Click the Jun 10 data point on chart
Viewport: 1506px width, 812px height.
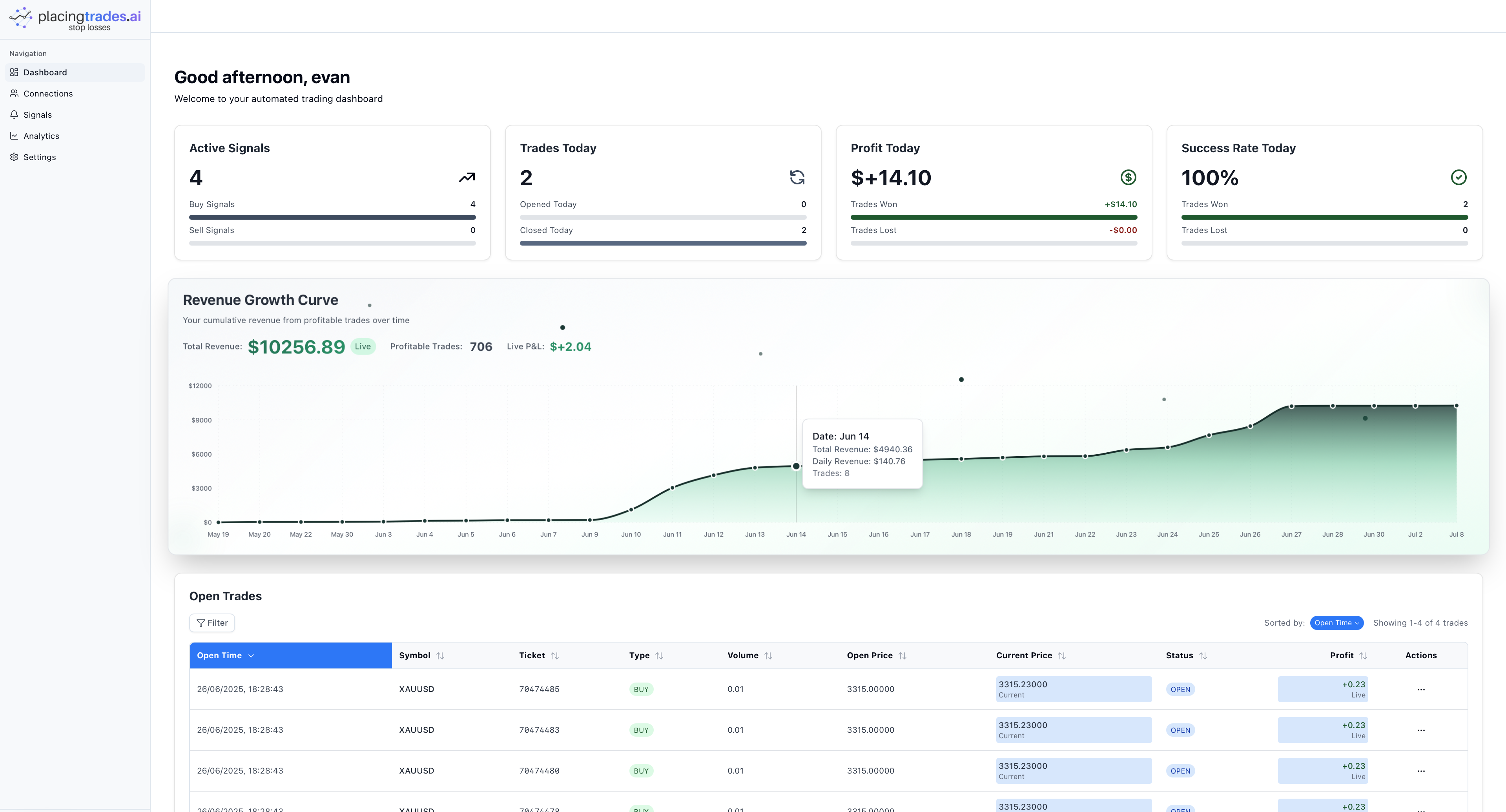(631, 510)
